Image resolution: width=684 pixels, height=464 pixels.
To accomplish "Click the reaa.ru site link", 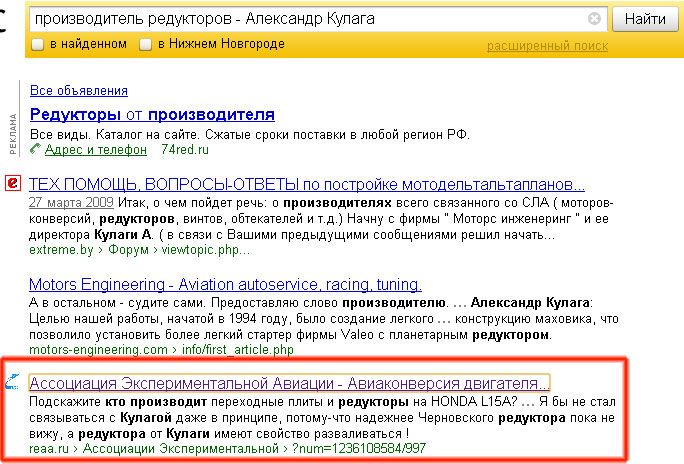I will pyautogui.click(x=49, y=448).
